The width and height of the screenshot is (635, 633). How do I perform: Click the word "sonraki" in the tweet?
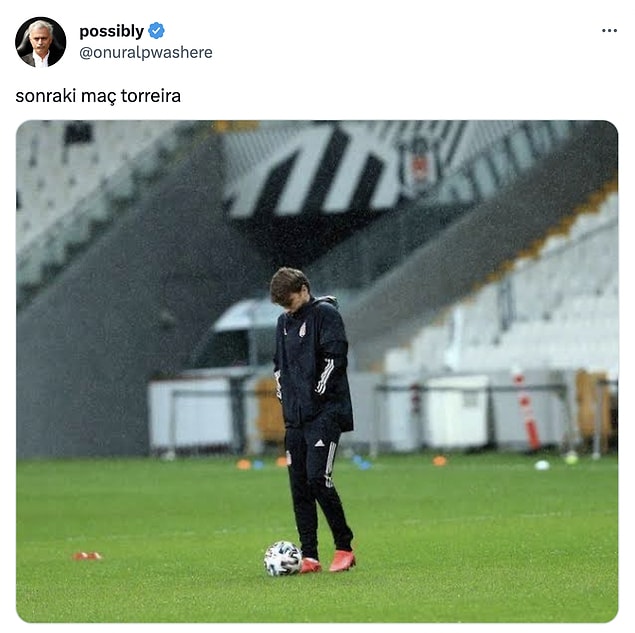[x=46, y=96]
